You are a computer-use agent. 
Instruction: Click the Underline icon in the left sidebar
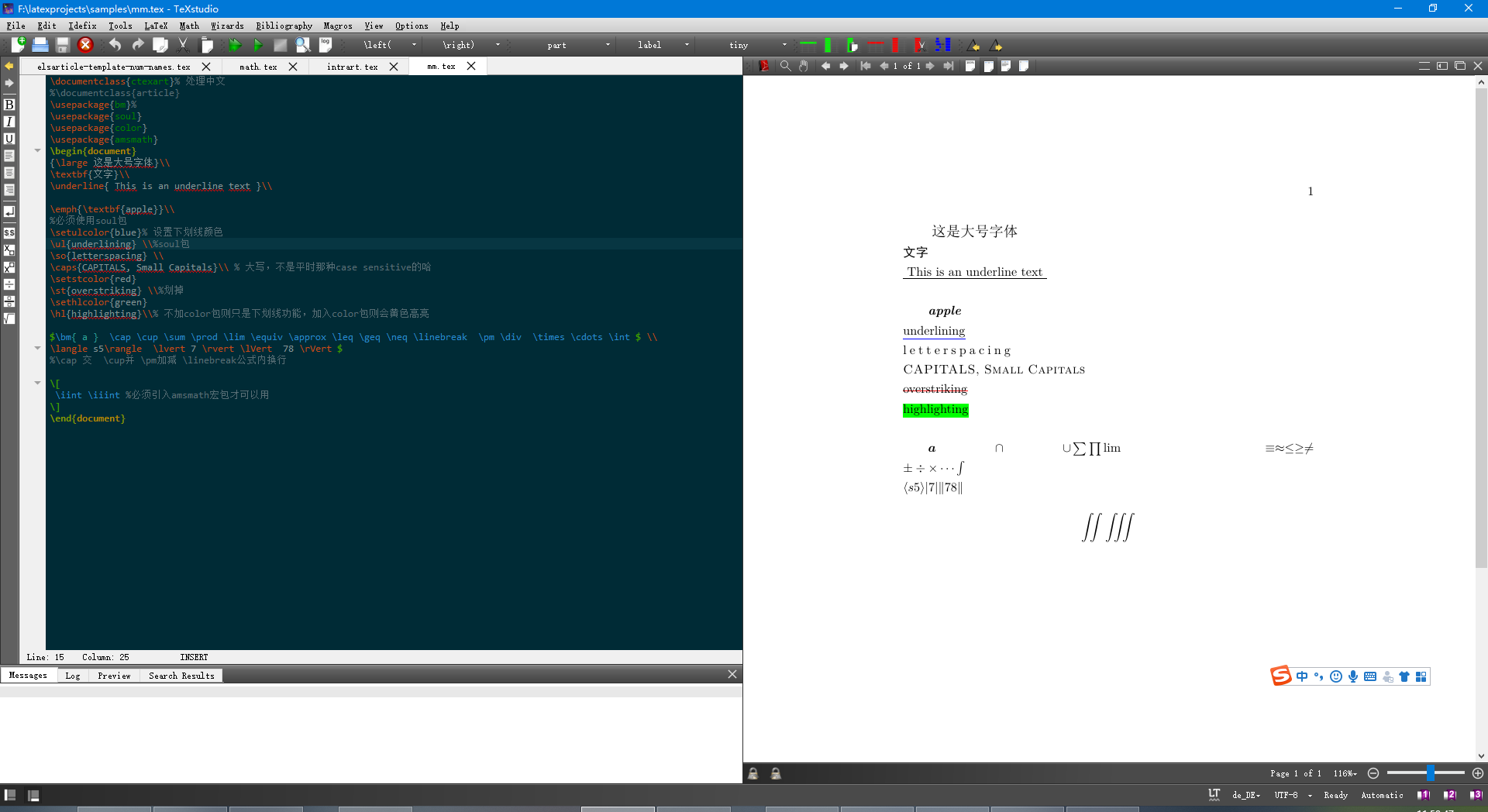[9, 138]
